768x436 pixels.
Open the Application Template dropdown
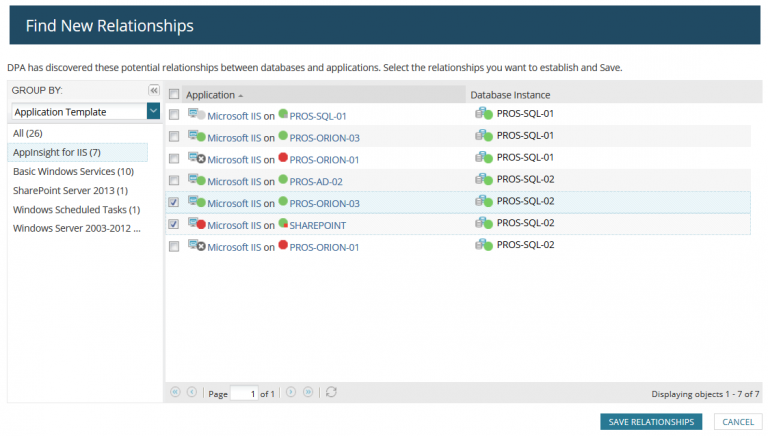[153, 111]
